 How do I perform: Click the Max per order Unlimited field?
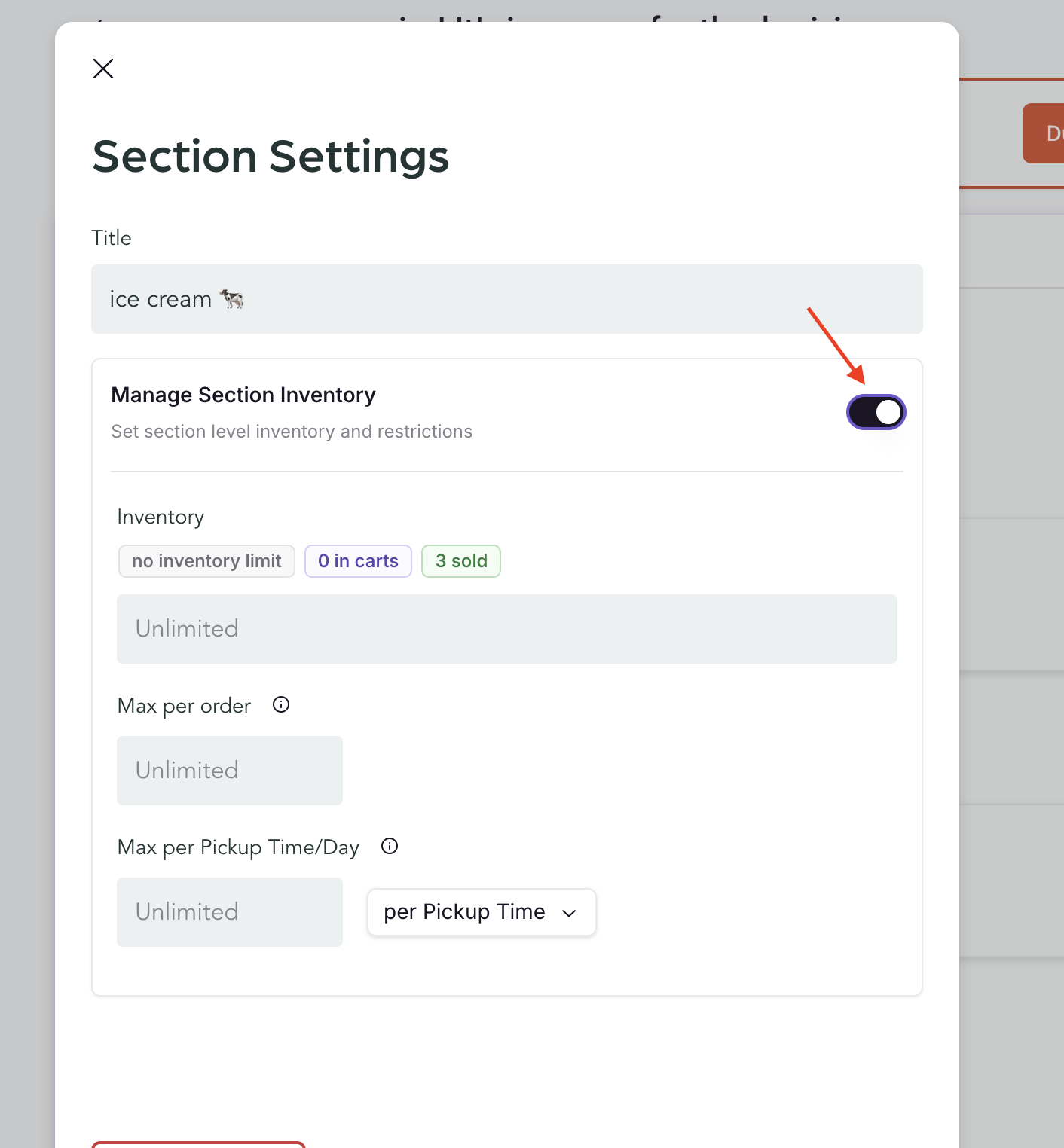pyautogui.click(x=229, y=771)
